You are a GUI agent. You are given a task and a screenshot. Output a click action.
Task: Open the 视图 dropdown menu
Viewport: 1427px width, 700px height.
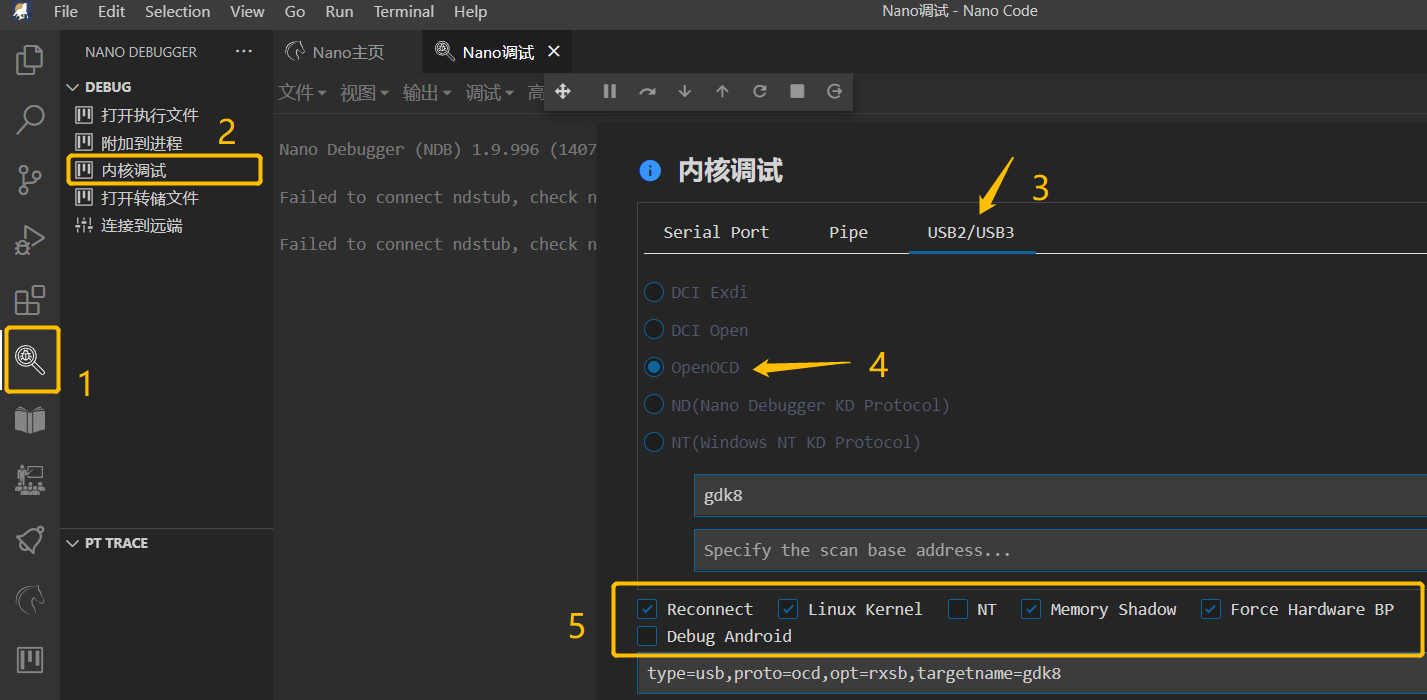click(x=364, y=93)
